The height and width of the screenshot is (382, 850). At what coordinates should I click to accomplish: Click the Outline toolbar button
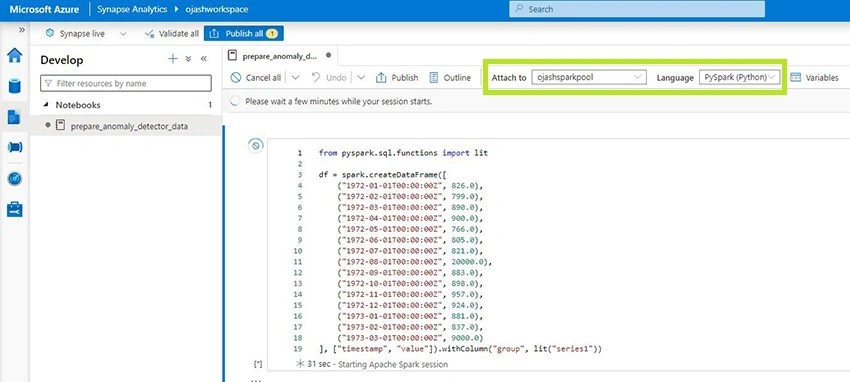click(450, 77)
